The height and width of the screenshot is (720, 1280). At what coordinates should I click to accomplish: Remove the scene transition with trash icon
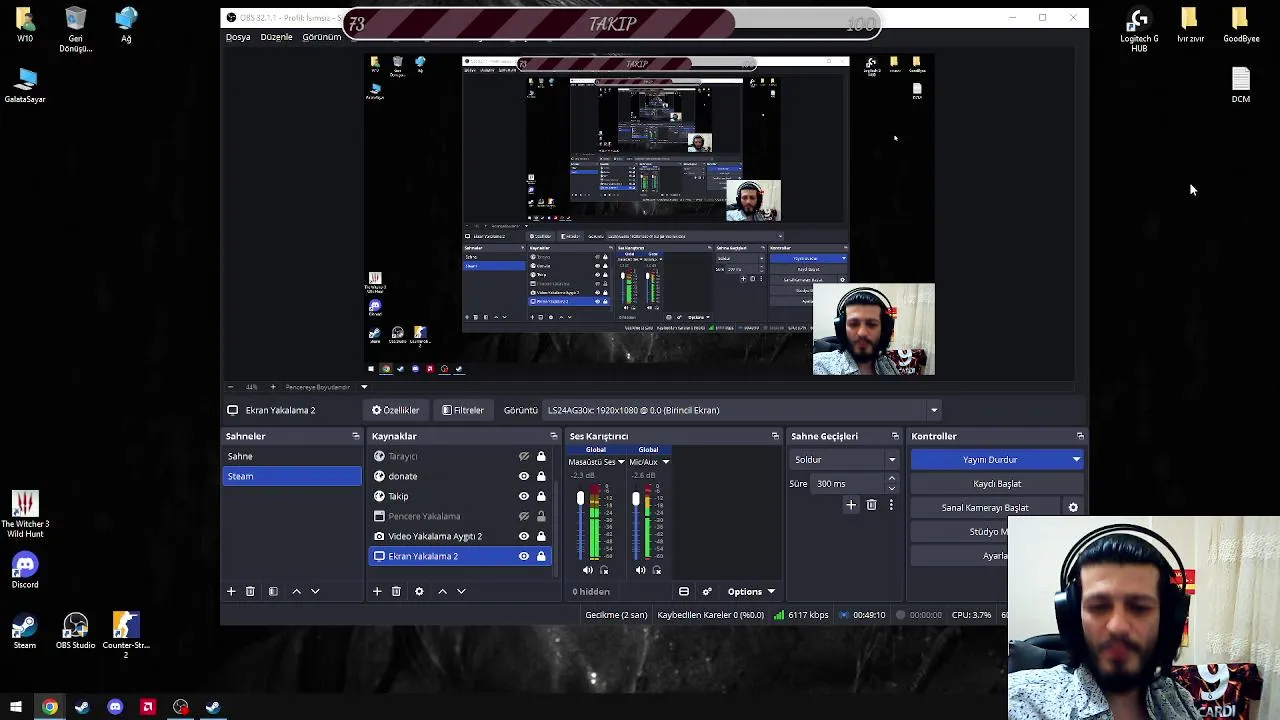pyautogui.click(x=871, y=505)
